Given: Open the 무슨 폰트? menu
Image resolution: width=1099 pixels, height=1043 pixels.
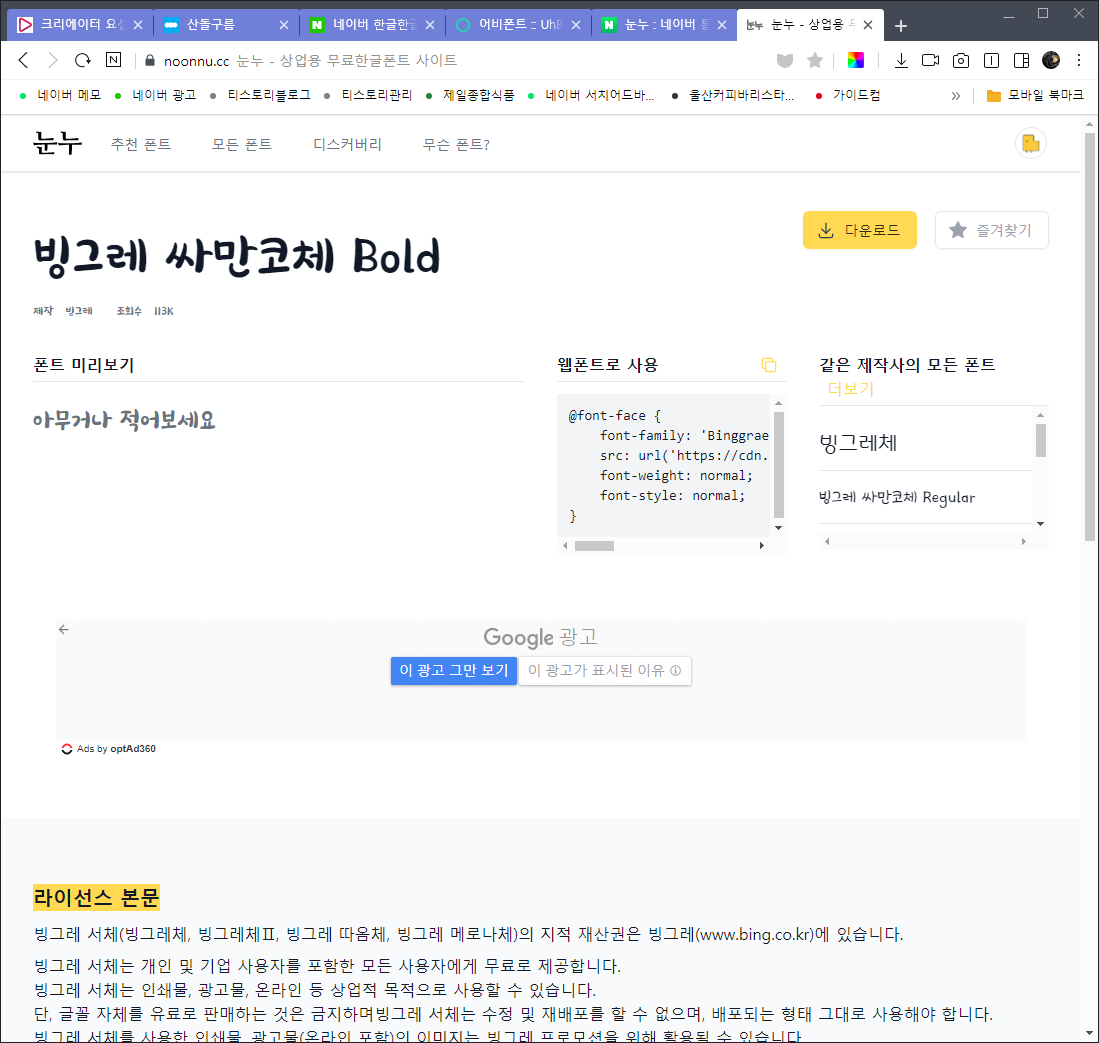Looking at the screenshot, I should [456, 144].
